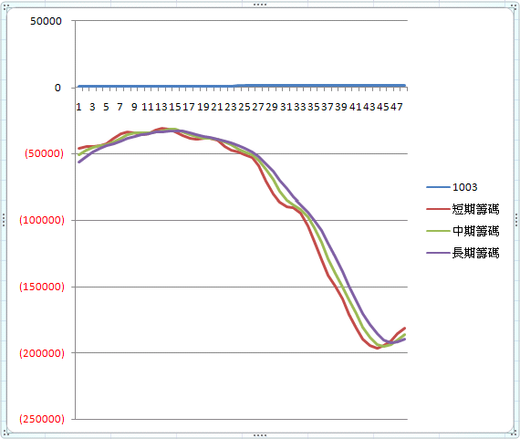Select the red (250000) axis label
520x439 pixels.
tap(42, 419)
